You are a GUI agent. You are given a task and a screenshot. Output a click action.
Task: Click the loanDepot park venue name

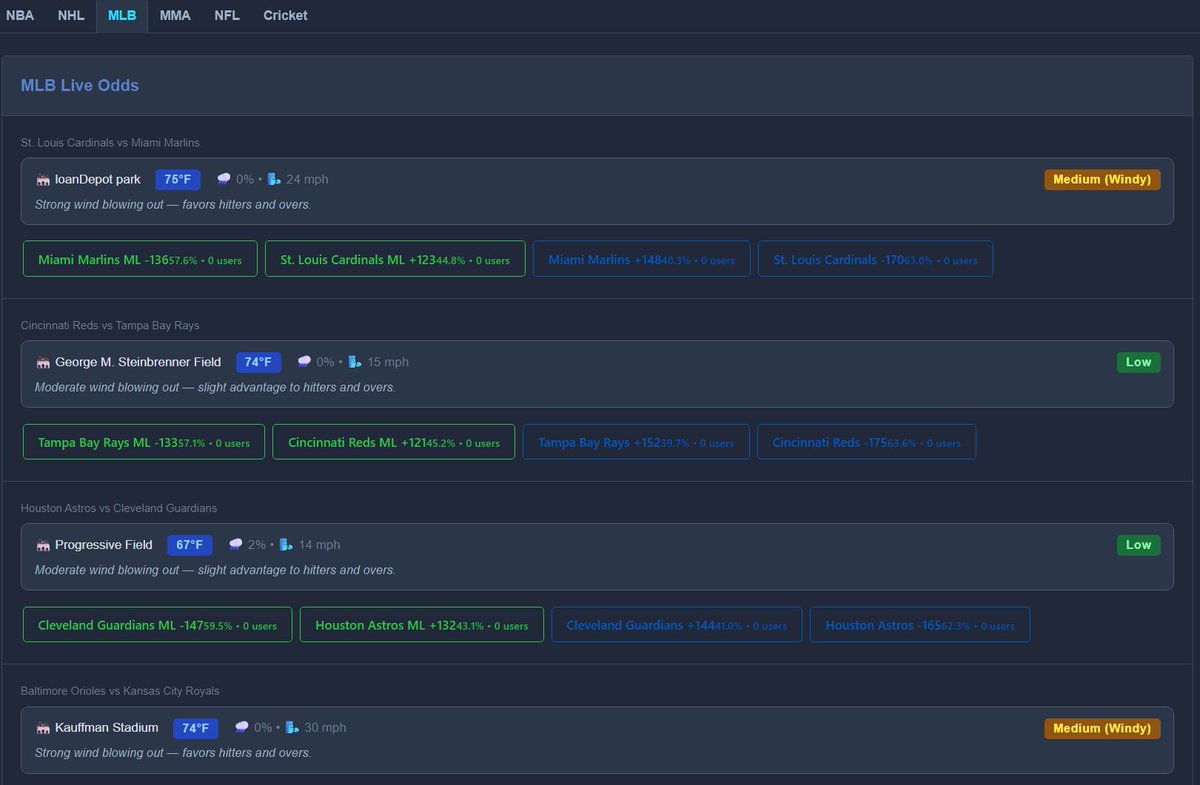(98, 180)
